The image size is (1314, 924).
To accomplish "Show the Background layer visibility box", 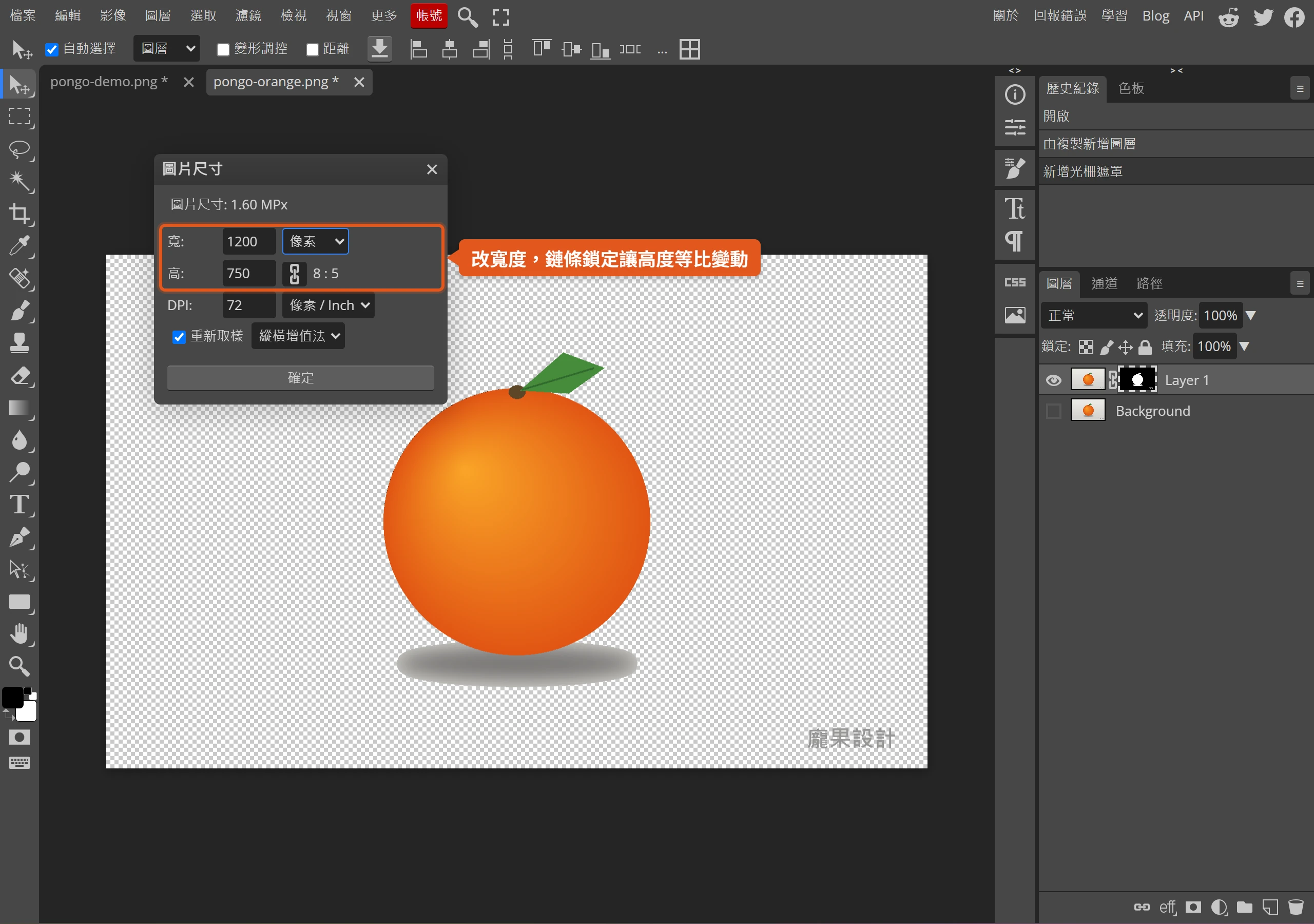I will [1054, 411].
